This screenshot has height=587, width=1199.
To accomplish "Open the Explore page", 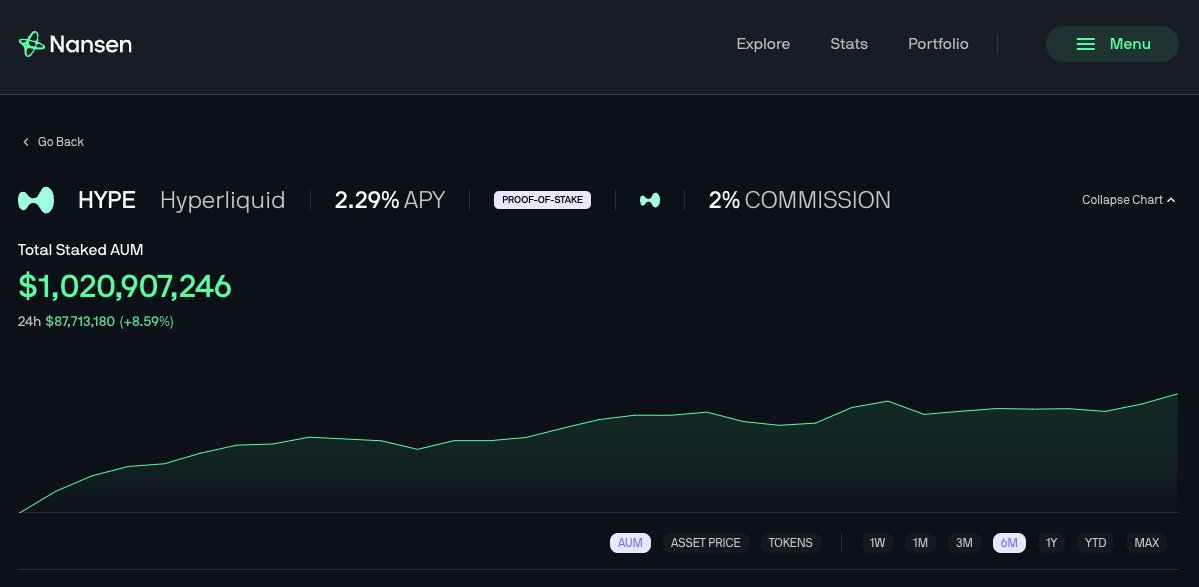I will [763, 44].
